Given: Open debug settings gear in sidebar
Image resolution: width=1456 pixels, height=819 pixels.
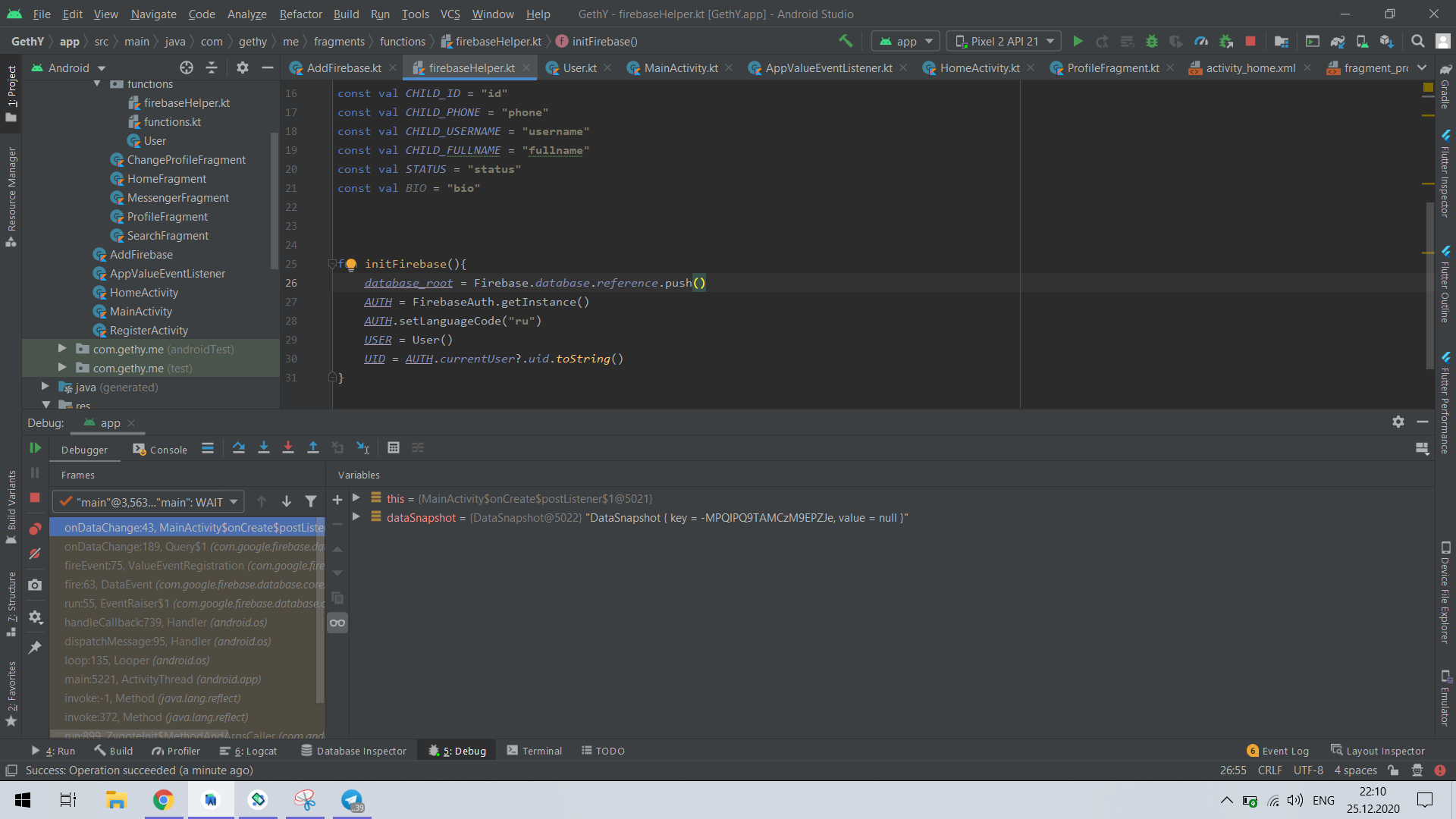Looking at the screenshot, I should tap(35, 617).
